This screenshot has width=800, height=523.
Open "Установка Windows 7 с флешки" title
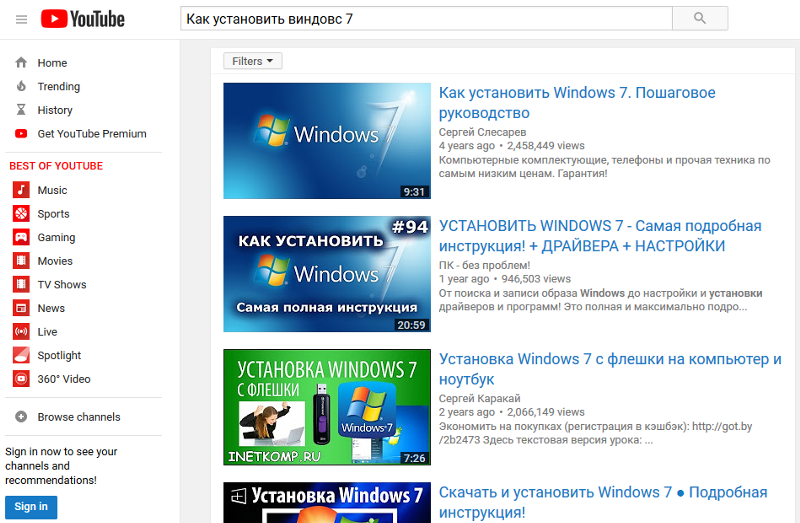(x=610, y=369)
